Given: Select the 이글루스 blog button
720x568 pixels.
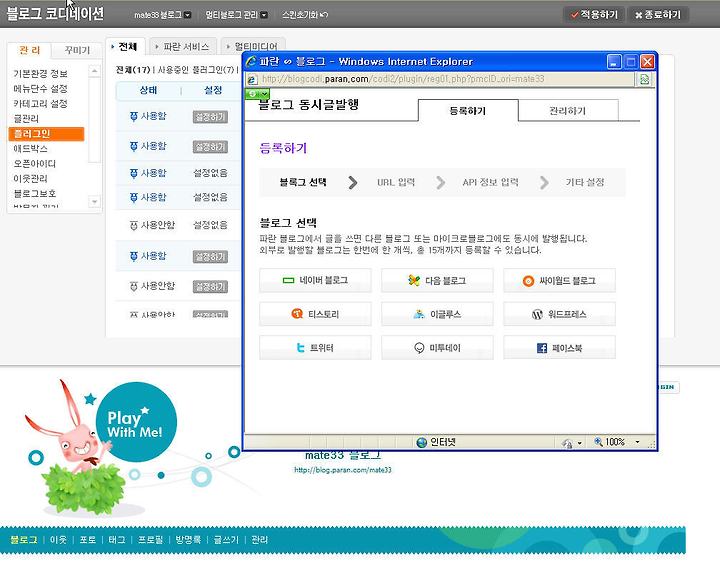Looking at the screenshot, I should tap(437, 314).
